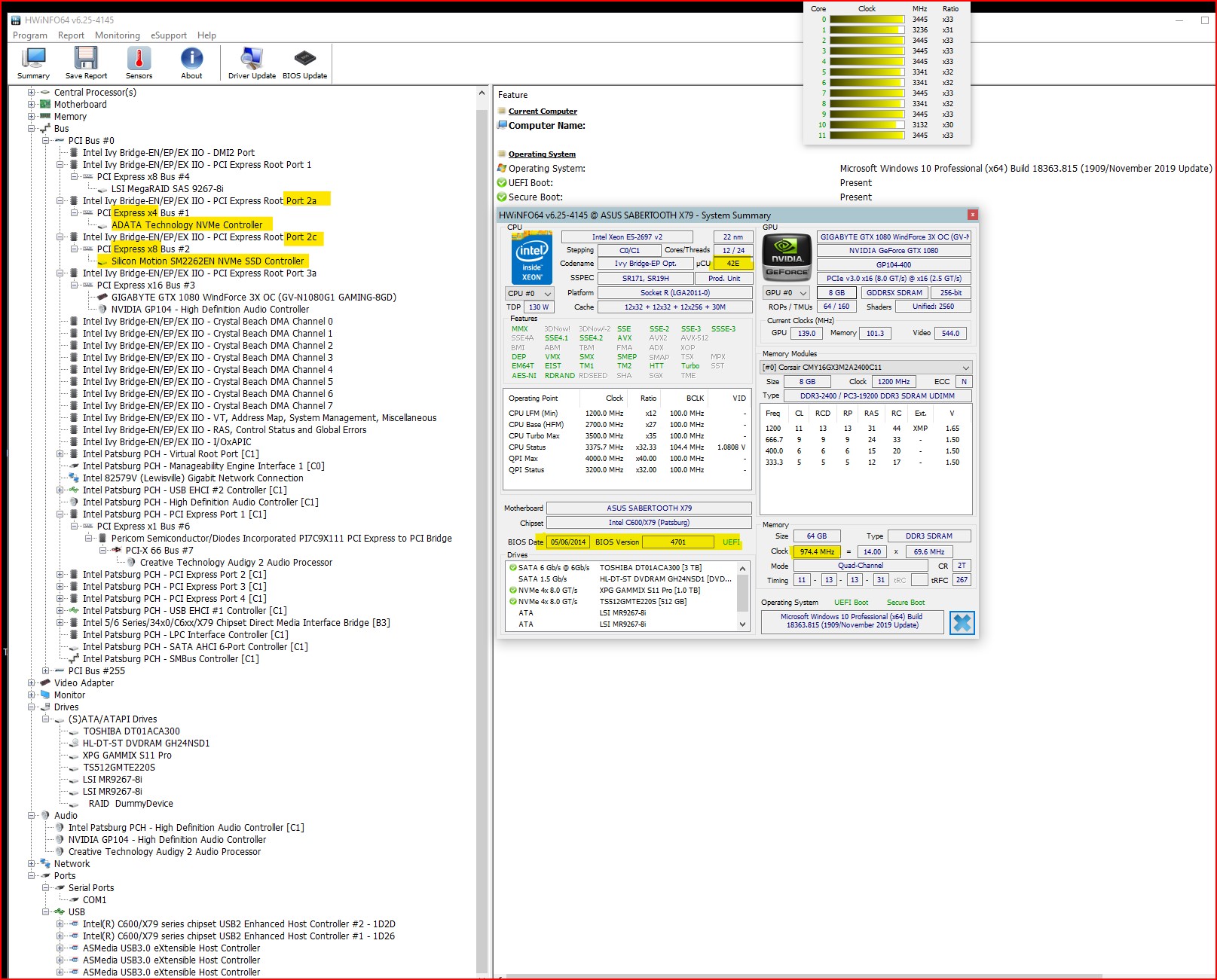Click the Core 0 clock bar
The height and width of the screenshot is (980, 1217).
pos(867,20)
